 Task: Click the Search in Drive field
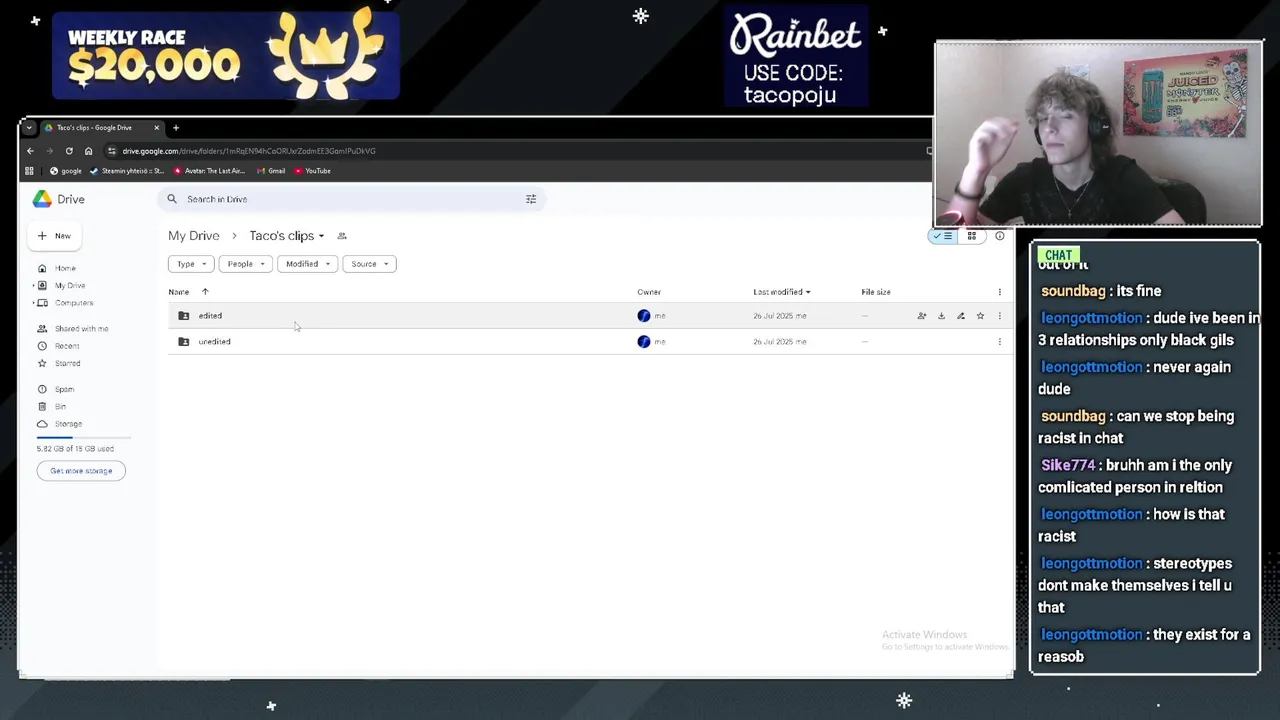tap(350, 199)
